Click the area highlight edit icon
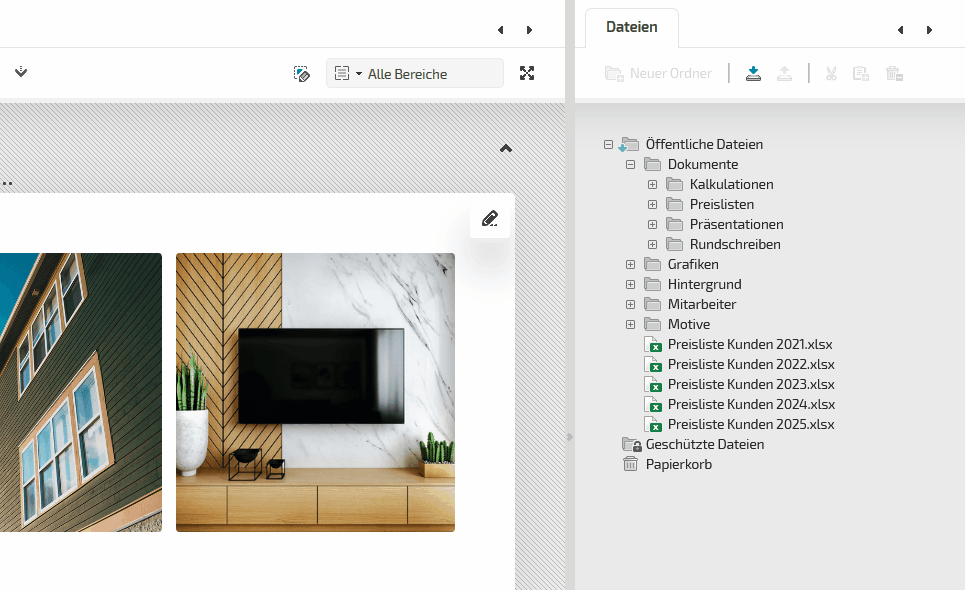Screen dimensions: 965x590 click(302, 73)
